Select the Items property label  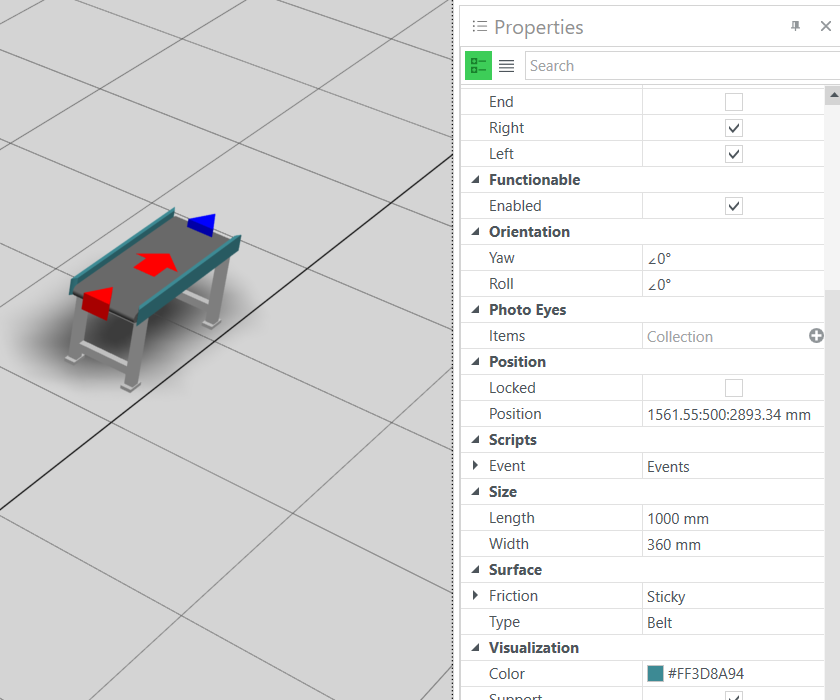click(x=507, y=336)
